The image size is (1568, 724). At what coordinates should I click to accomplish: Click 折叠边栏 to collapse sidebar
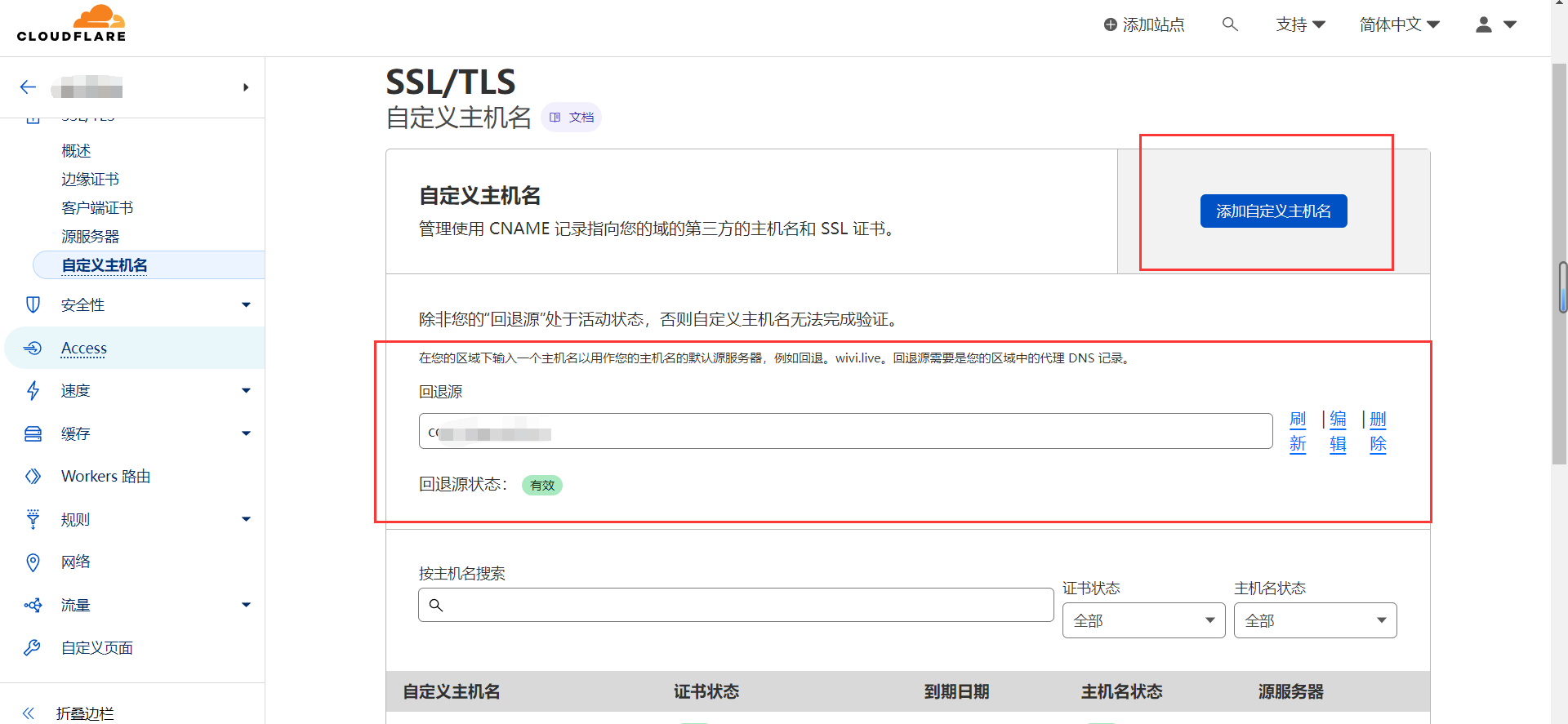coord(85,713)
